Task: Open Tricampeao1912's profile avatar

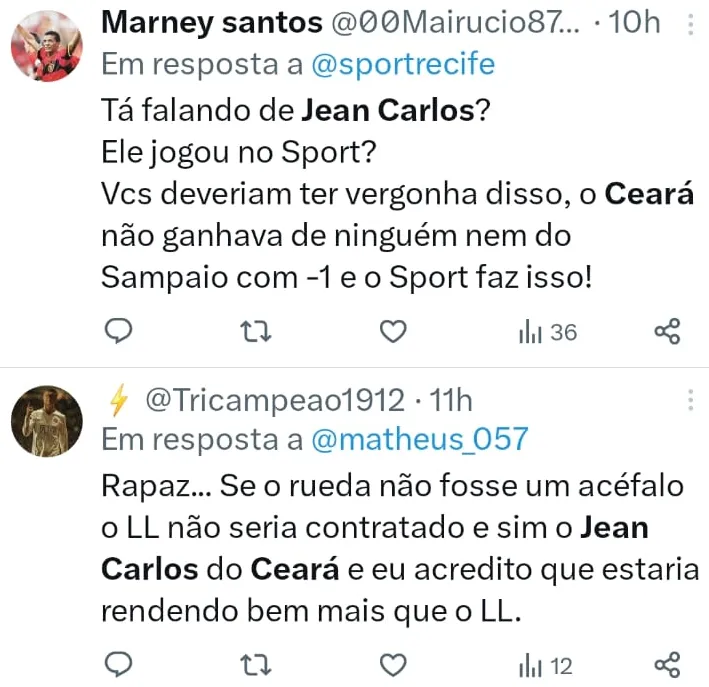Action: pos(46,420)
